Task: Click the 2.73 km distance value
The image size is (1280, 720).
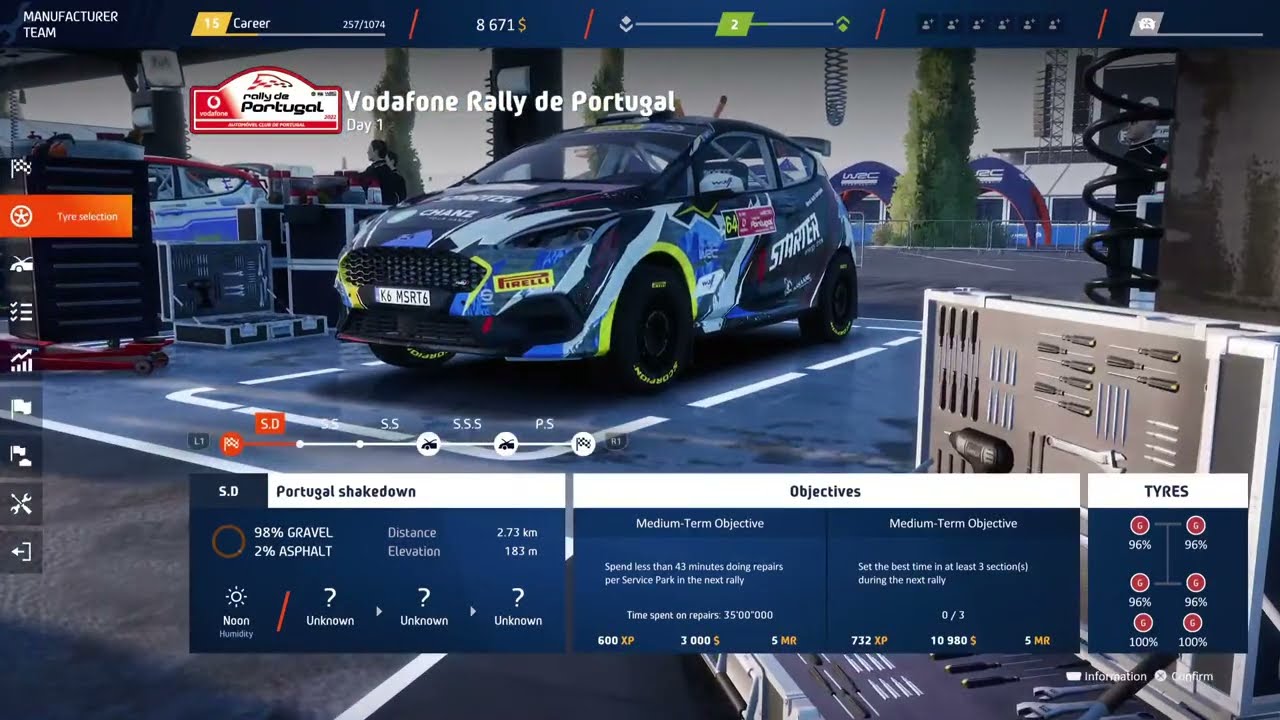Action: (x=517, y=533)
